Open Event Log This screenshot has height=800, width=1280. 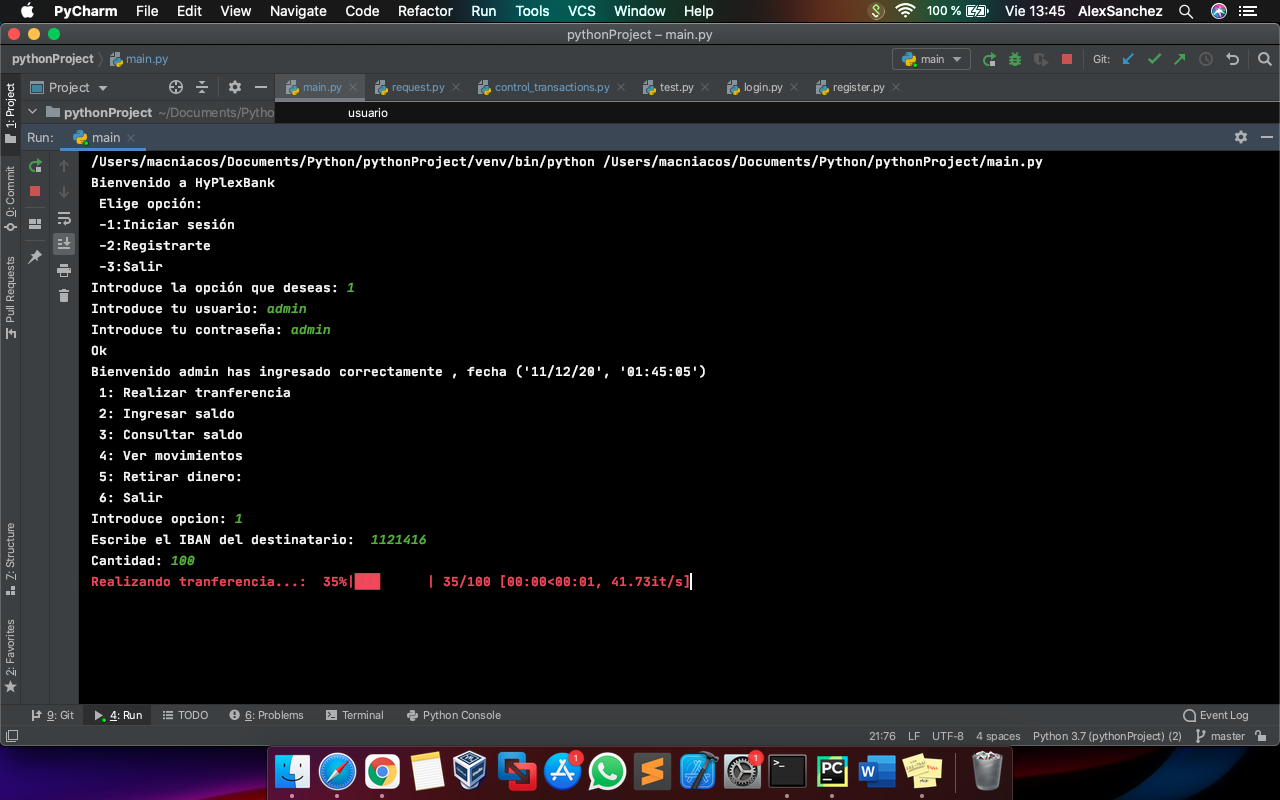[1216, 715]
